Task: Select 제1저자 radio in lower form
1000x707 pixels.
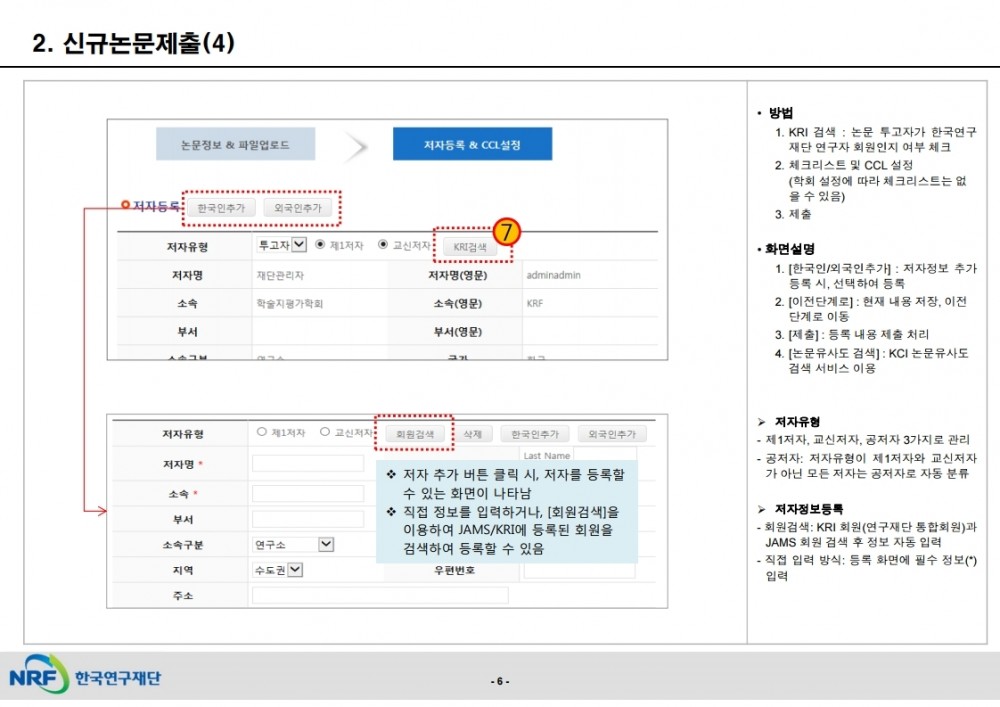Action: pos(261,432)
